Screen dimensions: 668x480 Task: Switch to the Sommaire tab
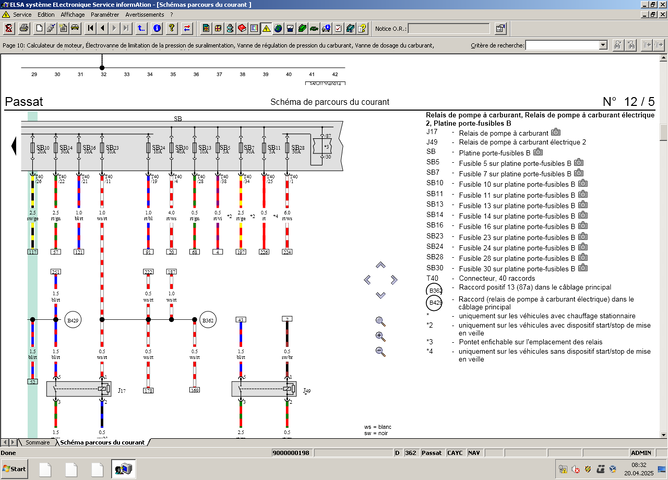(x=37, y=441)
